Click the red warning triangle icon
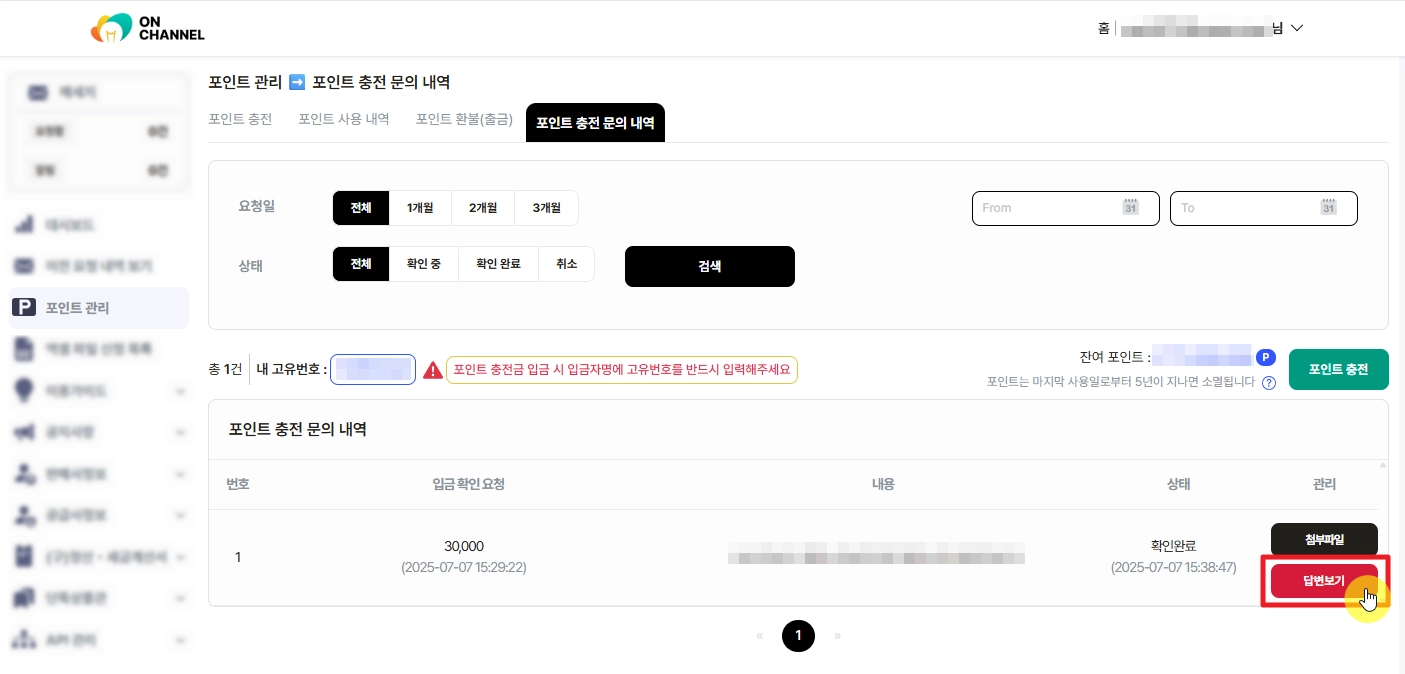The image size is (1405, 674). click(432, 370)
